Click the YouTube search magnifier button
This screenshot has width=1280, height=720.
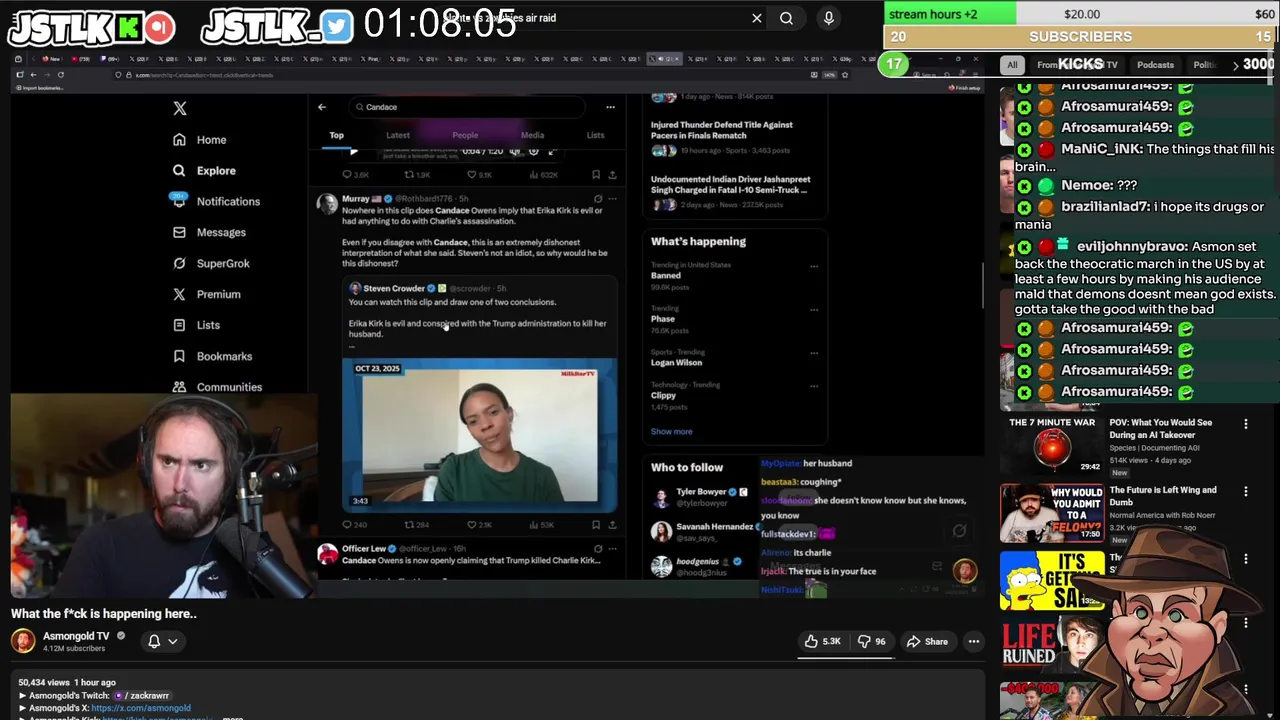tap(786, 18)
